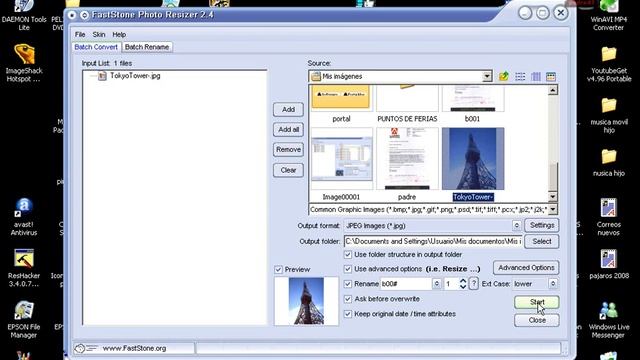Click the TokyoTower.jpg file icon in input list
Screen dimensions: 640x360
pyautogui.click(x=102, y=76)
